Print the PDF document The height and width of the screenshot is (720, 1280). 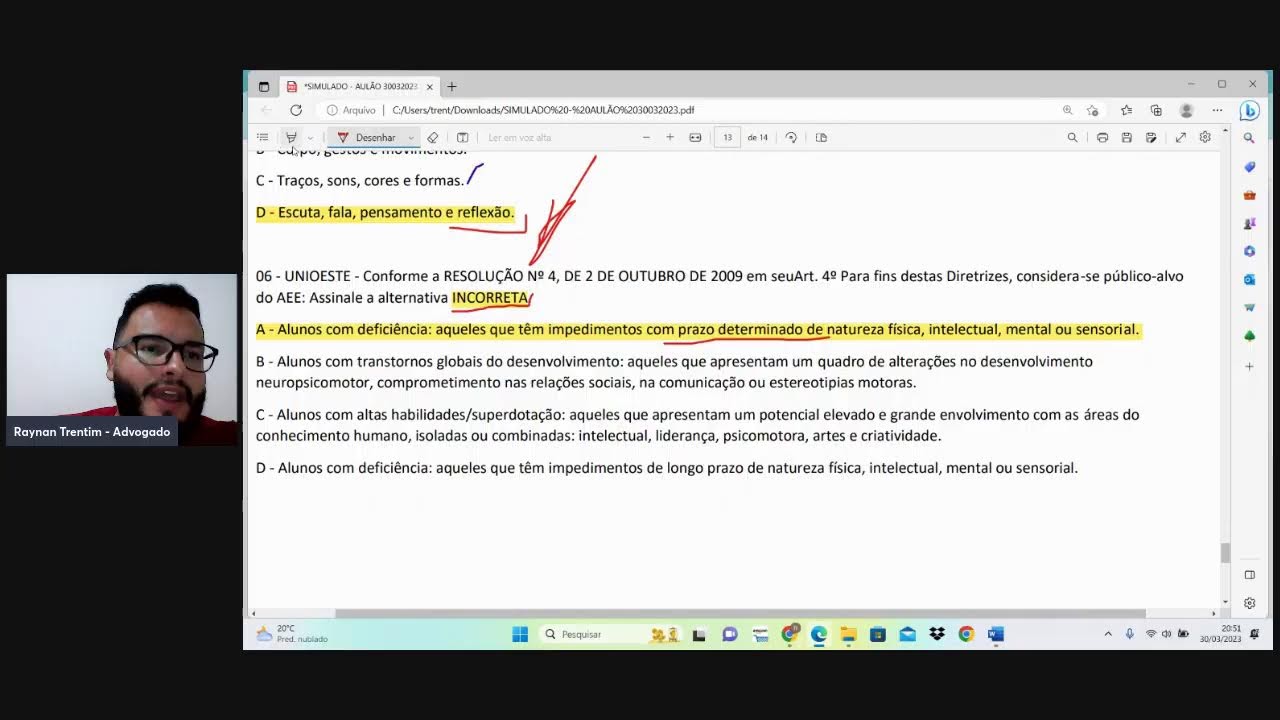click(1102, 137)
